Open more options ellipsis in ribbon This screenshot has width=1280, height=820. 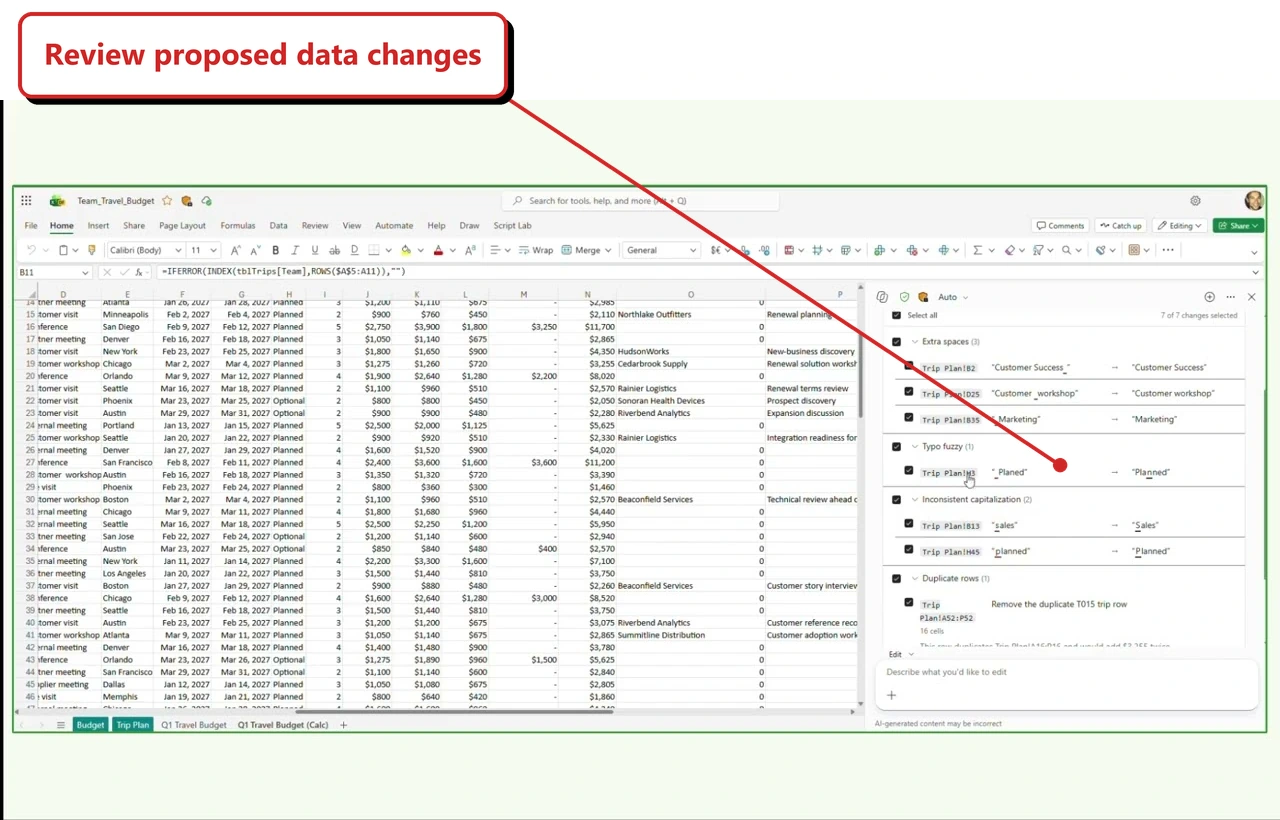click(1168, 250)
